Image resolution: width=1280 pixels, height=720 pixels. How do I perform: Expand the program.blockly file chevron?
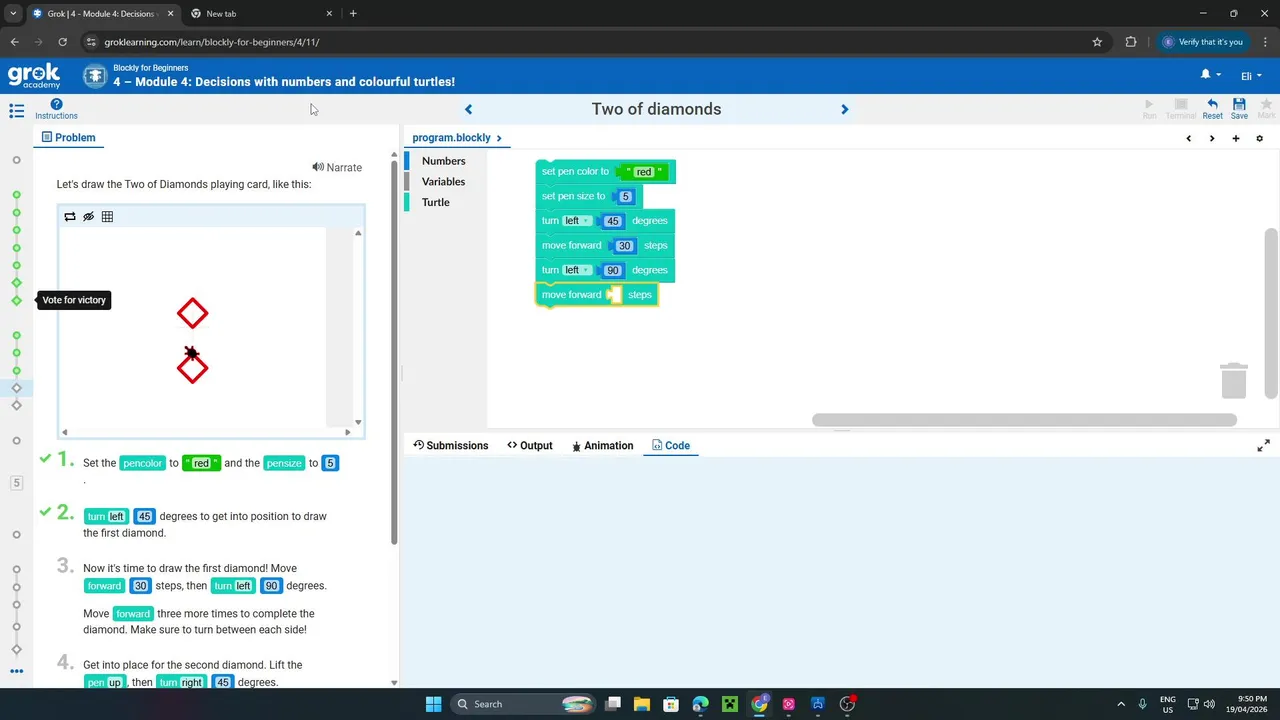[499, 138]
